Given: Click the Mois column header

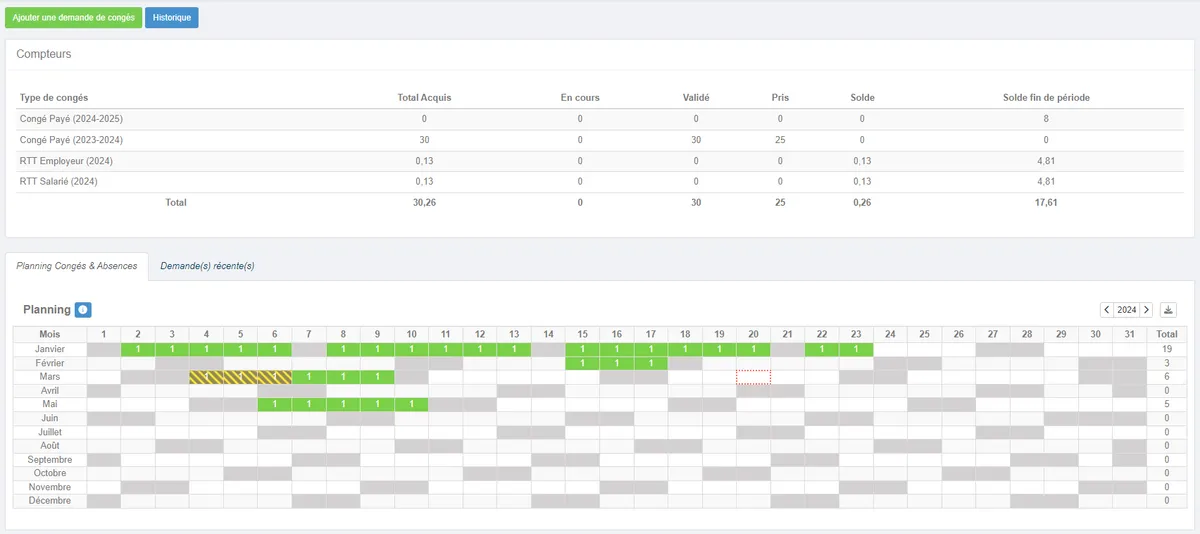Looking at the screenshot, I should 50,334.
